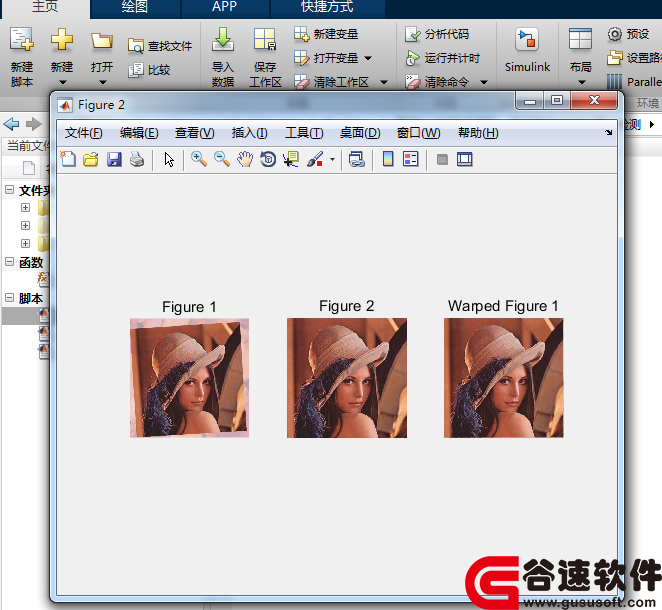Open 预设 preferences gear
This screenshot has height=610, width=662.
click(628, 34)
